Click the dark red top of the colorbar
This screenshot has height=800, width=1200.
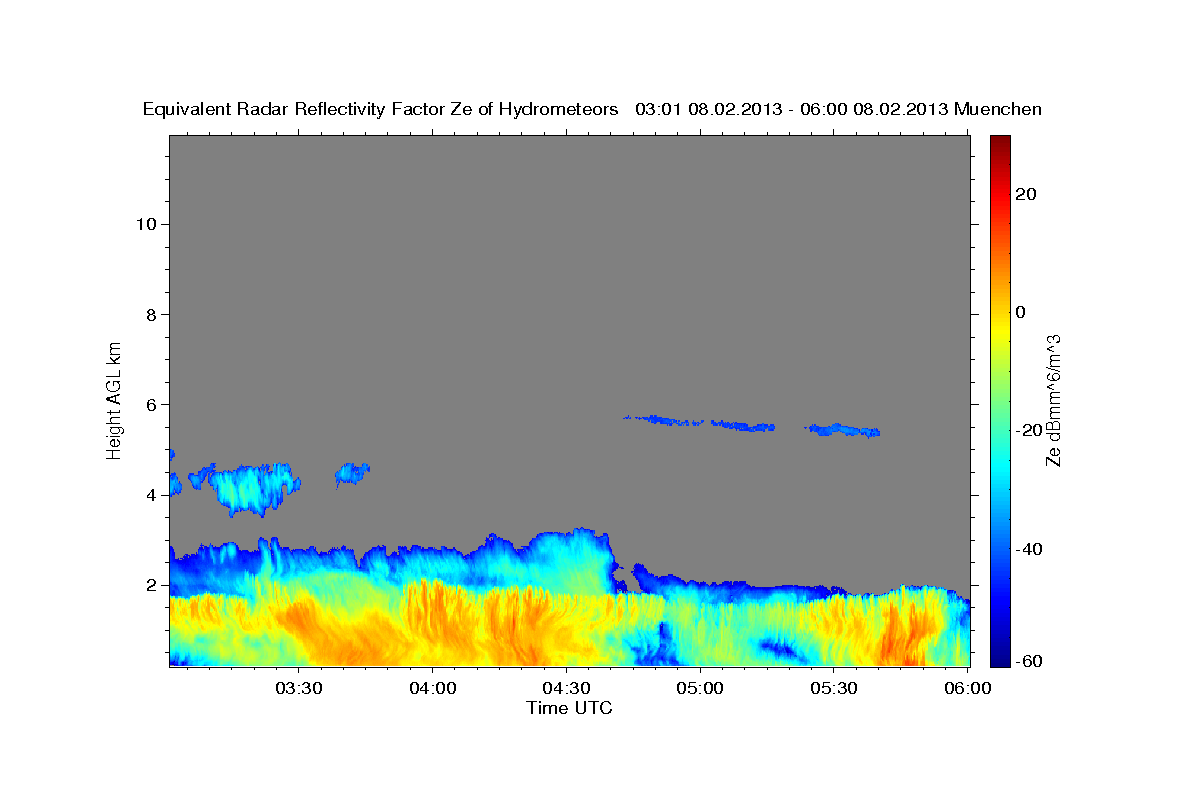point(1000,142)
